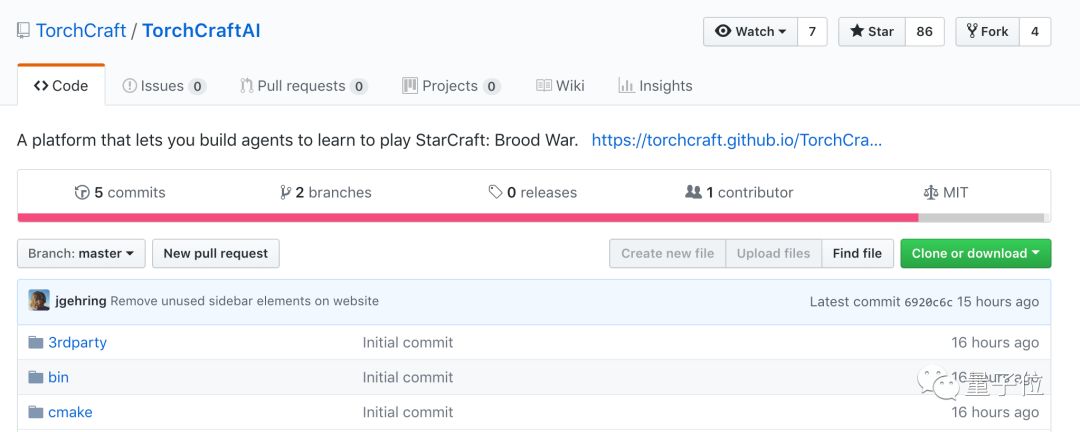
Task: Open the 3rdparty folder
Action: click(77, 342)
